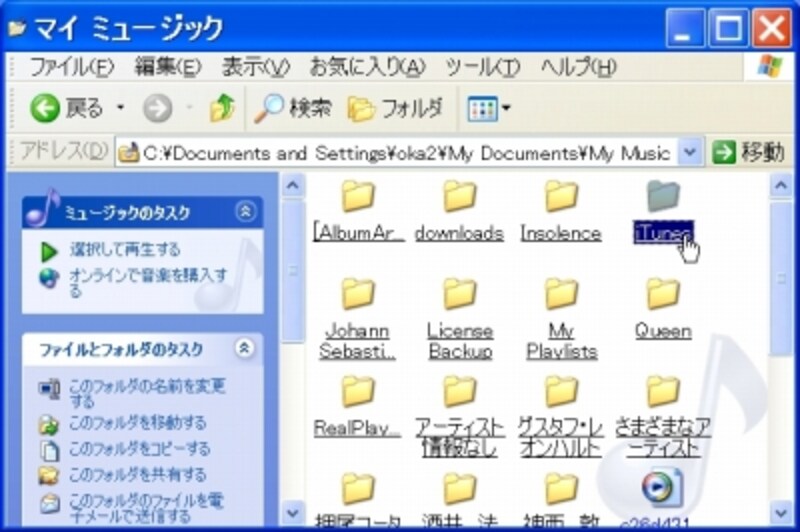The width and height of the screenshot is (800, 532).
Task: Select the アーティスト情報なし folder icon
Action: [459, 391]
